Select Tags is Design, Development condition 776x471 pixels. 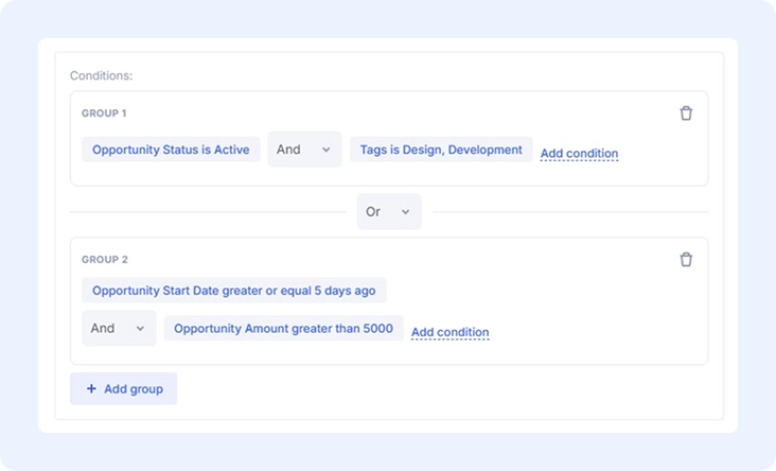point(441,149)
